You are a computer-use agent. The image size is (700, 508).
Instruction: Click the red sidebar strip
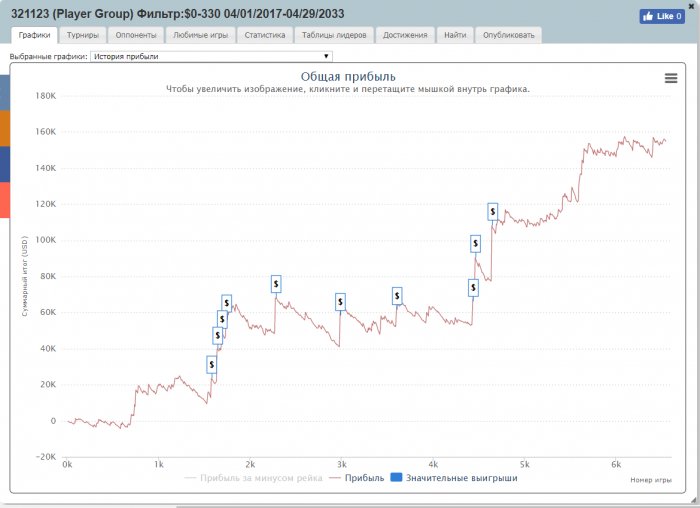click(x=4, y=200)
